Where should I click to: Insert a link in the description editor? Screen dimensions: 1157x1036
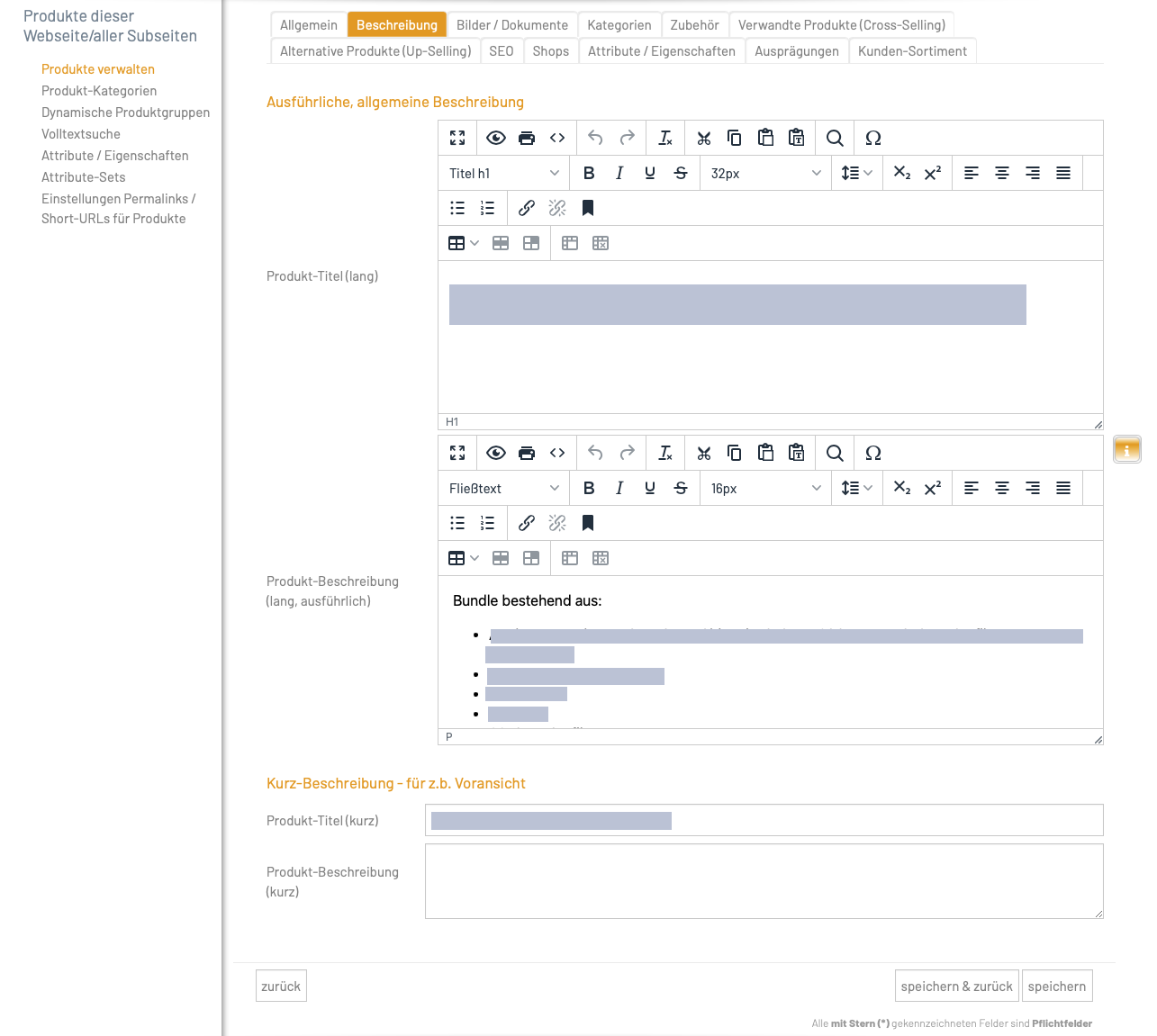527,523
